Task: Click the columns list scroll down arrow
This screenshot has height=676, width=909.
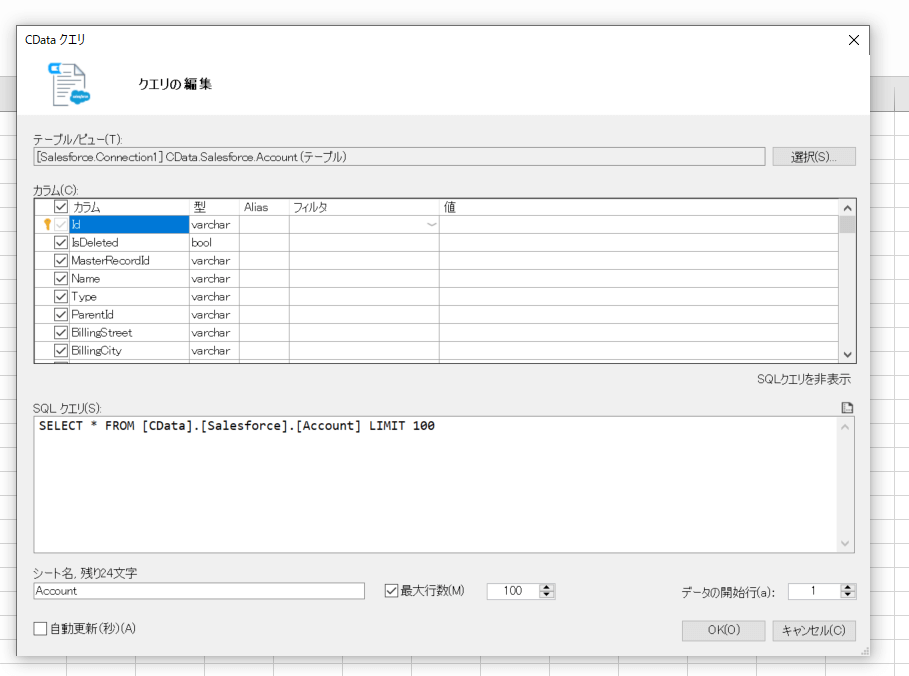Action: click(848, 354)
